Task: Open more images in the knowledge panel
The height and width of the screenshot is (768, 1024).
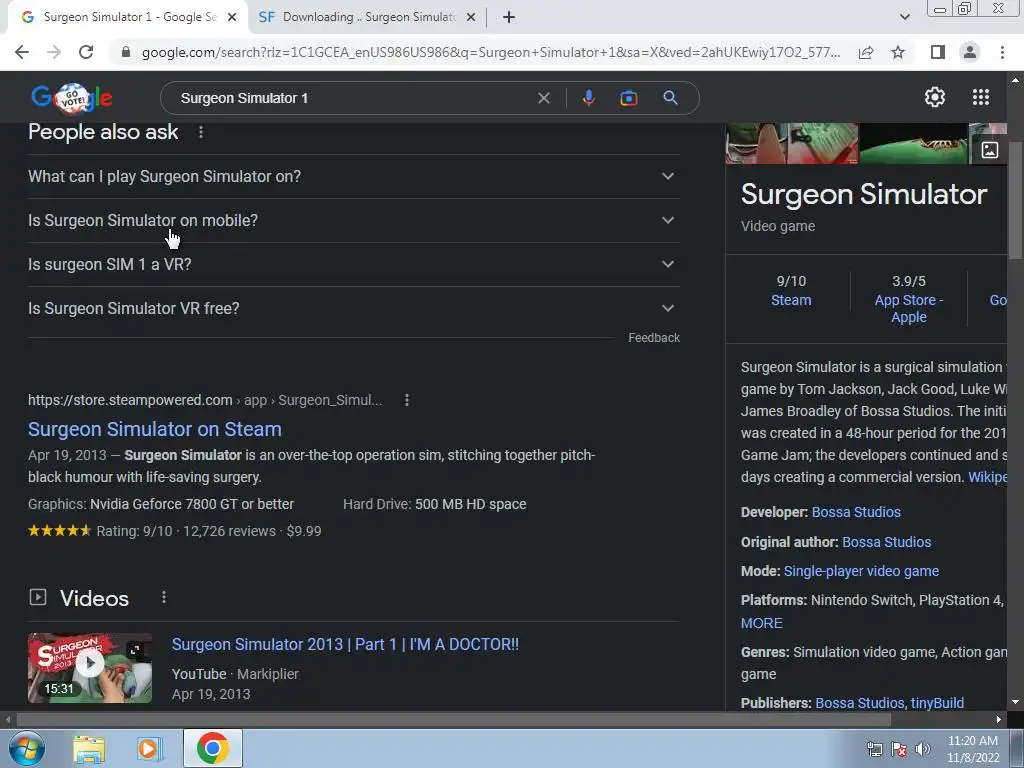Action: point(989,150)
